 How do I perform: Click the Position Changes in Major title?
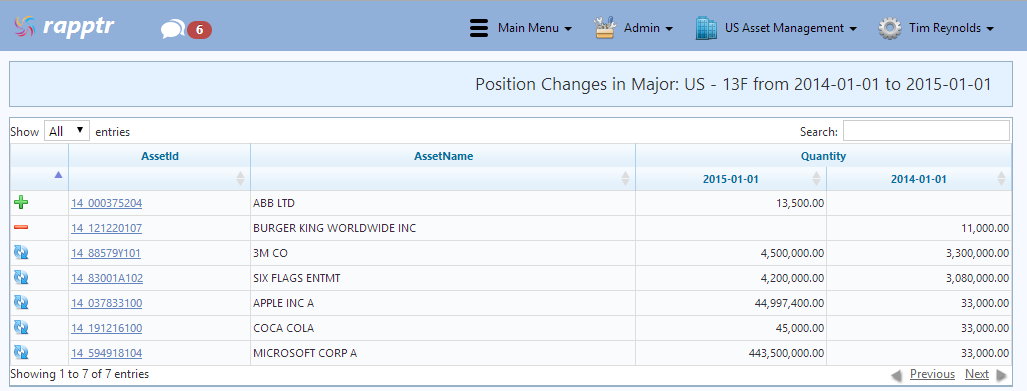click(x=733, y=84)
